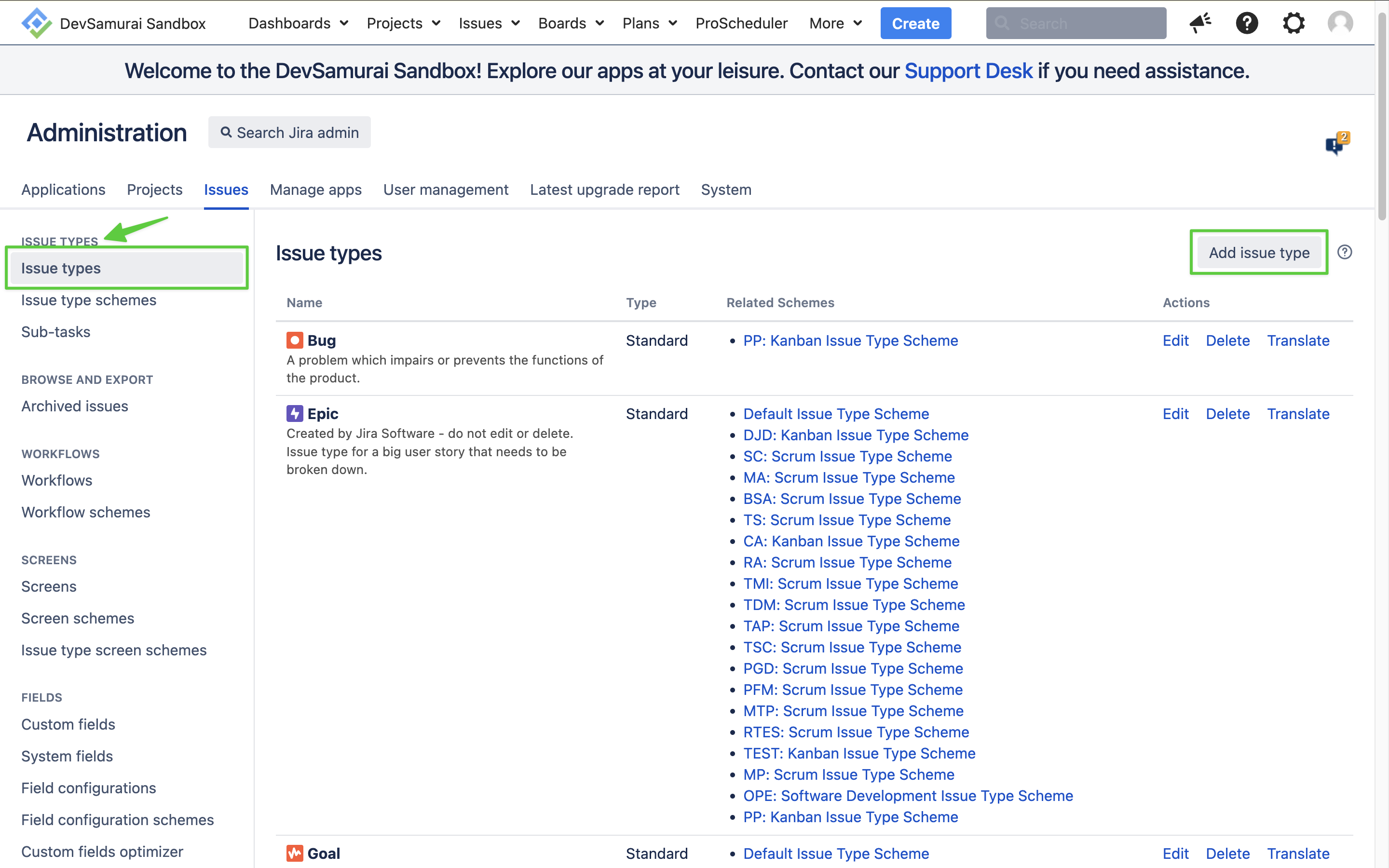The width and height of the screenshot is (1389, 868).
Task: Open the settings gear icon
Action: pyautogui.click(x=1294, y=23)
